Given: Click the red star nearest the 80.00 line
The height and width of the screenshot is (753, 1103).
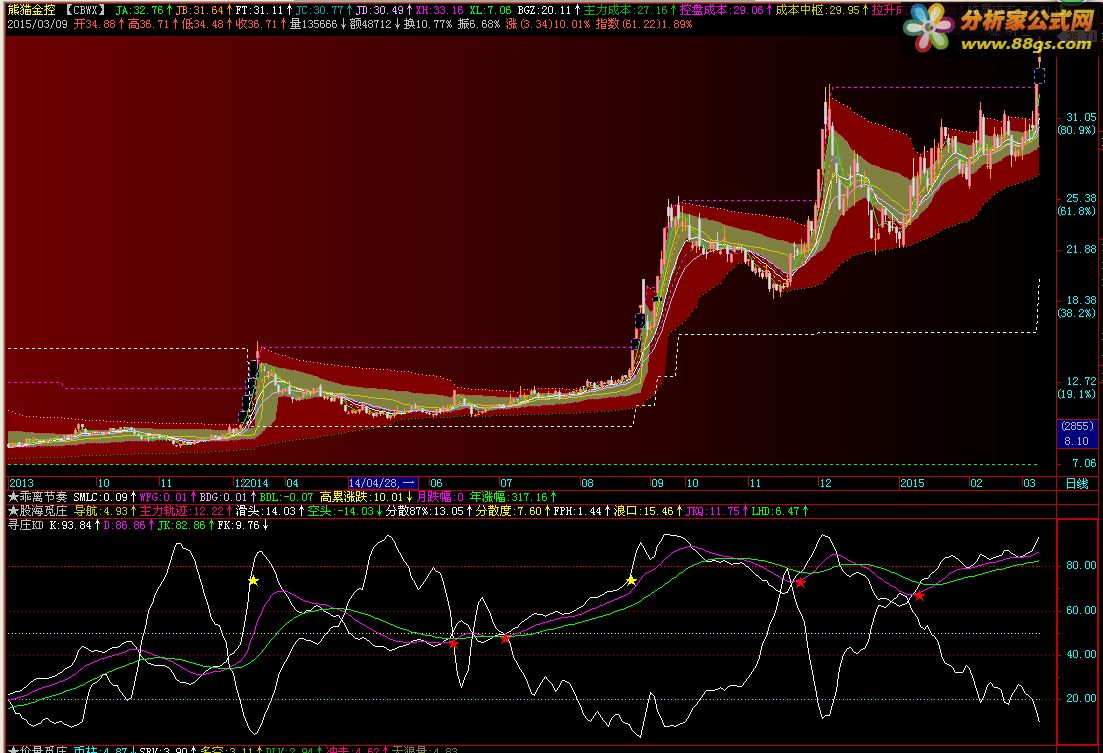Looking at the screenshot, I should coord(800,583).
